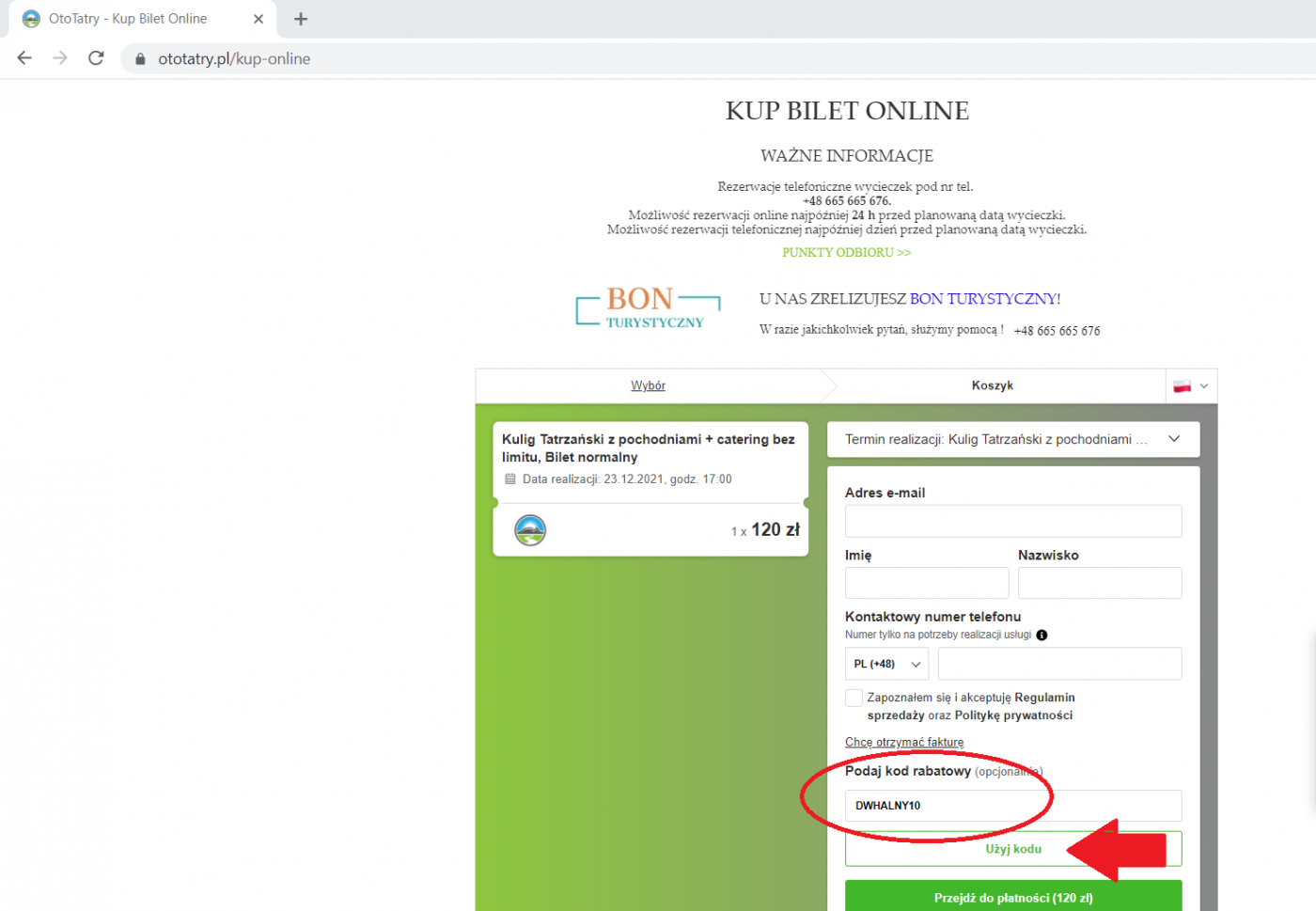Accept the Regulamin sprzedaży checkbox
1316x911 pixels.
click(854, 698)
